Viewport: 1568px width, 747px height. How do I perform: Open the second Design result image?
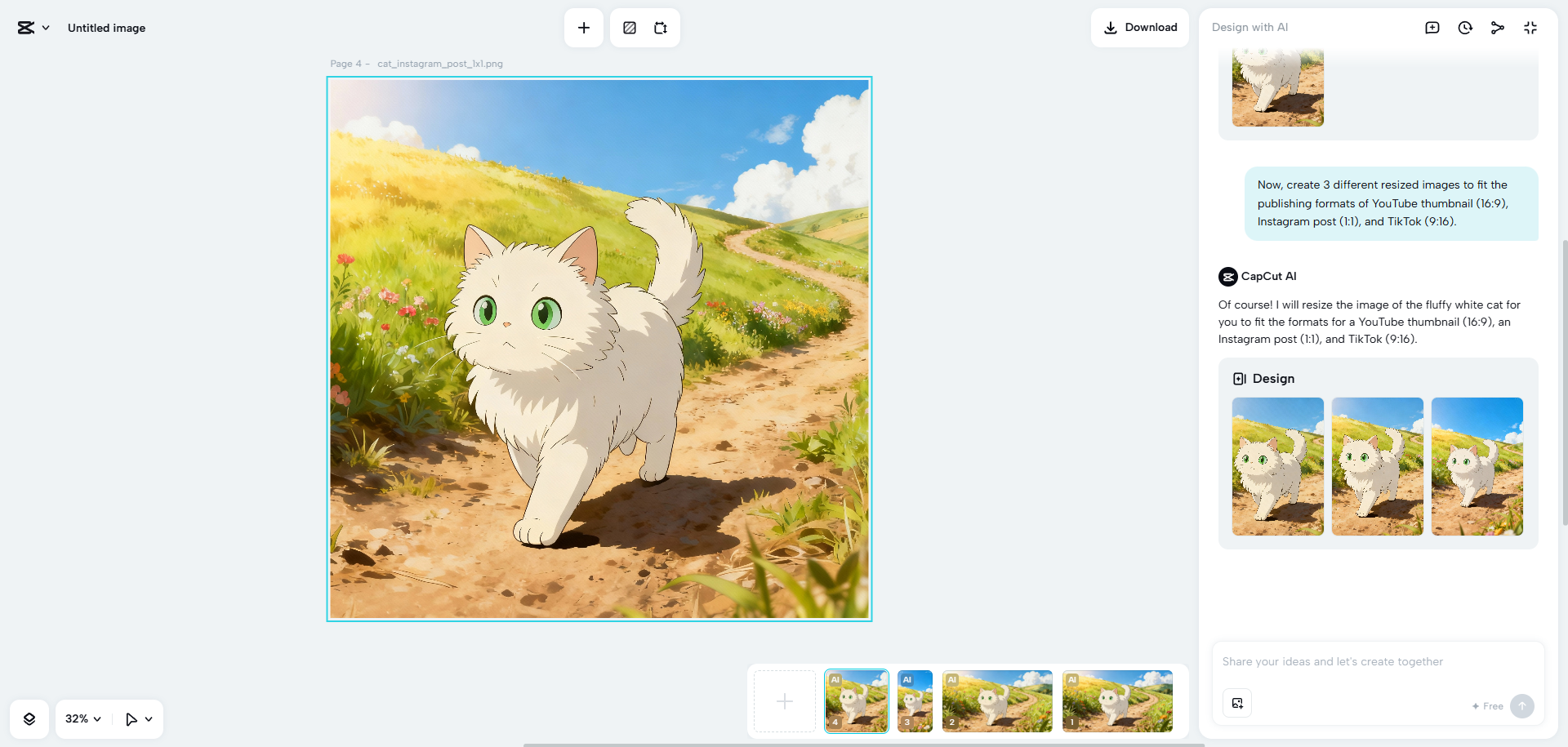coord(1378,466)
